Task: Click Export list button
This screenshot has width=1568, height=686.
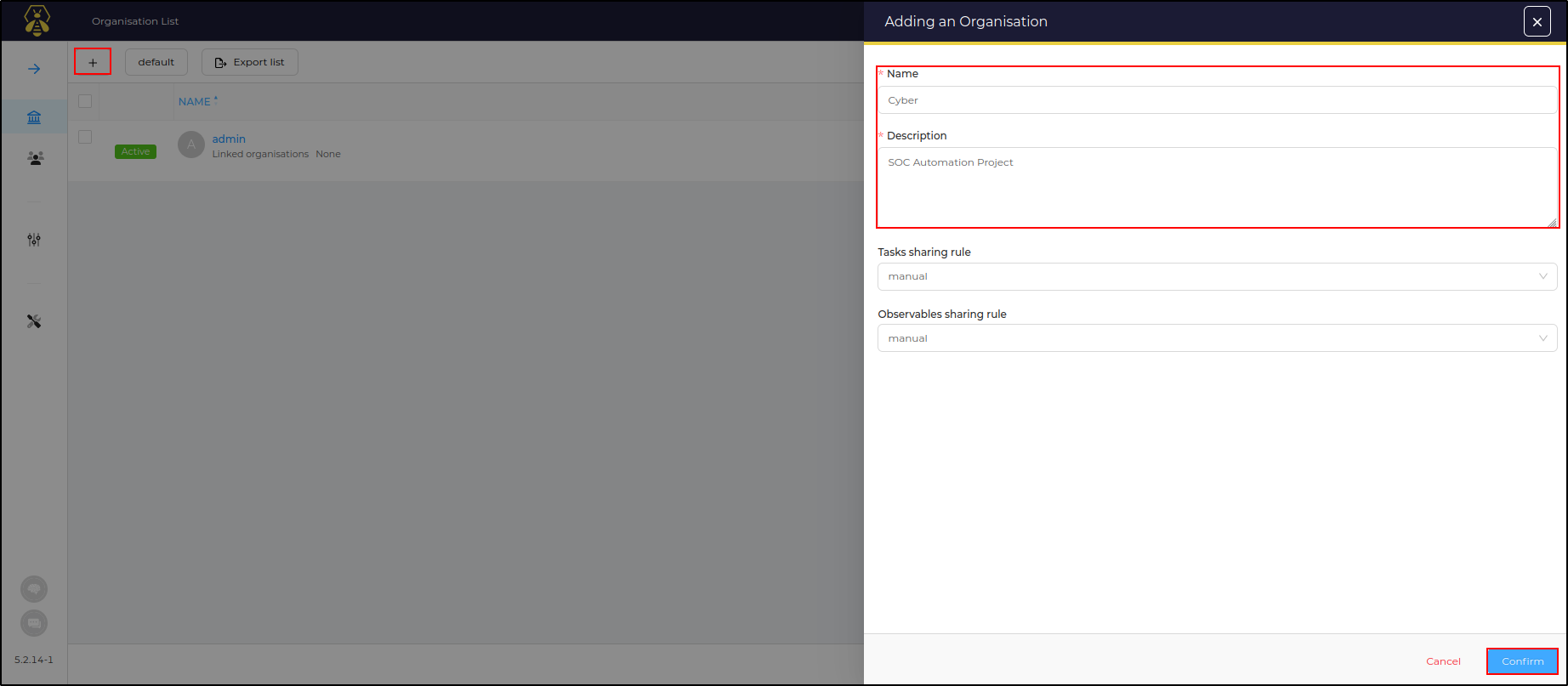Action: [250, 62]
